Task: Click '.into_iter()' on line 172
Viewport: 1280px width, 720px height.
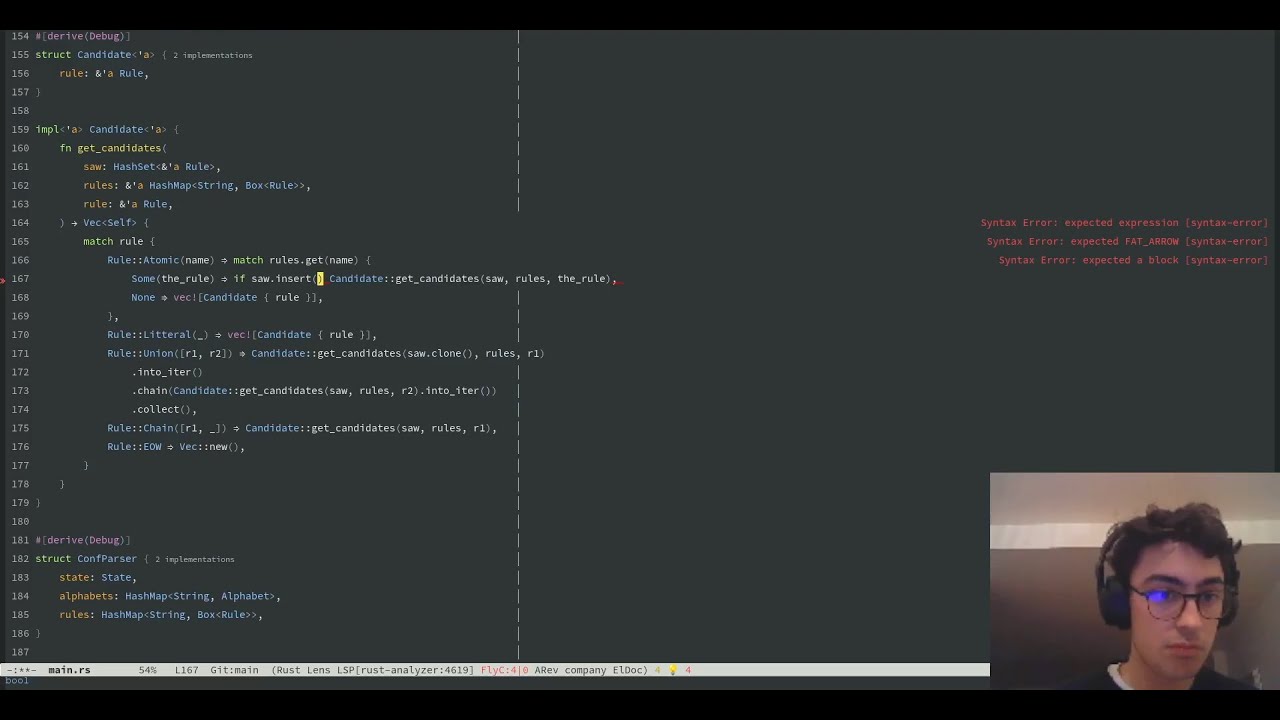Action: 167,372
